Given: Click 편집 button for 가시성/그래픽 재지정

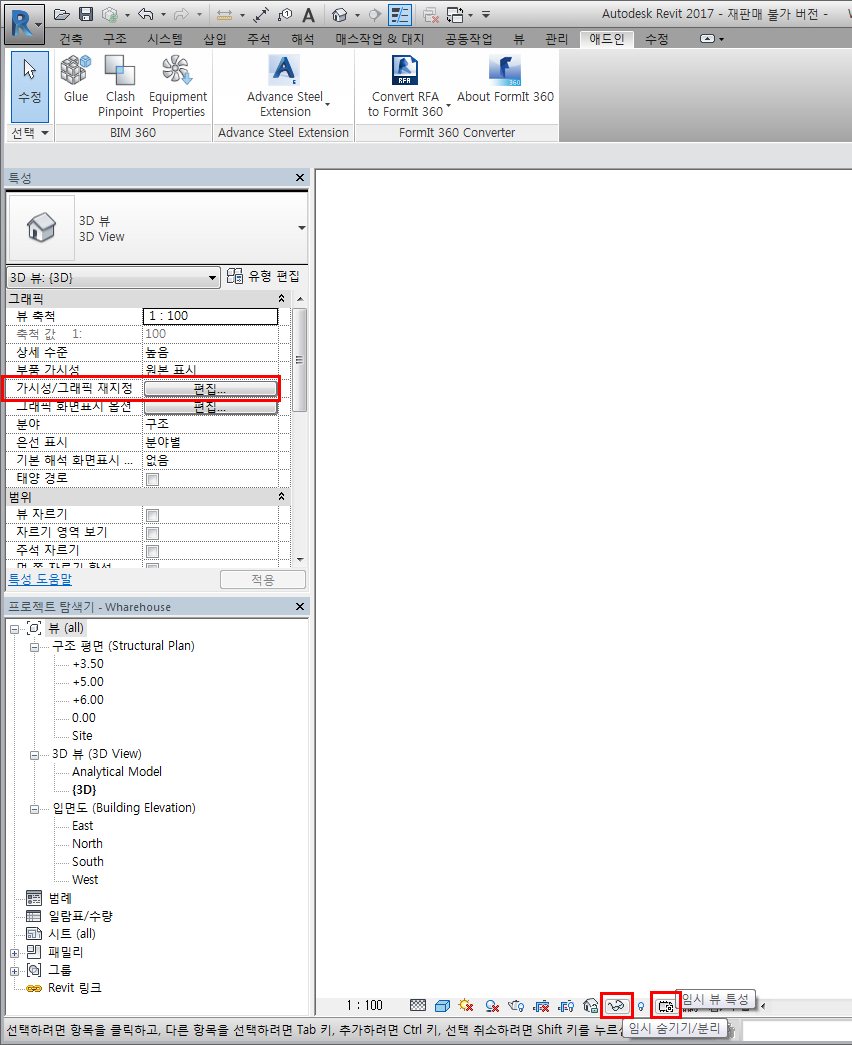Looking at the screenshot, I should click(210, 389).
